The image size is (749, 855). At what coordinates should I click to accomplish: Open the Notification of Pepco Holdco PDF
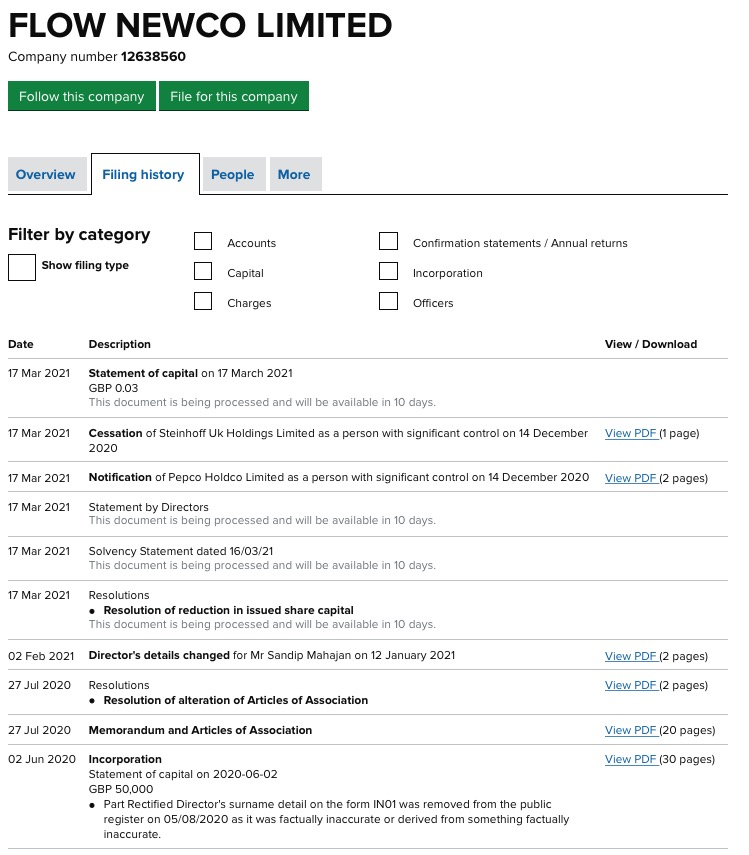click(x=629, y=478)
